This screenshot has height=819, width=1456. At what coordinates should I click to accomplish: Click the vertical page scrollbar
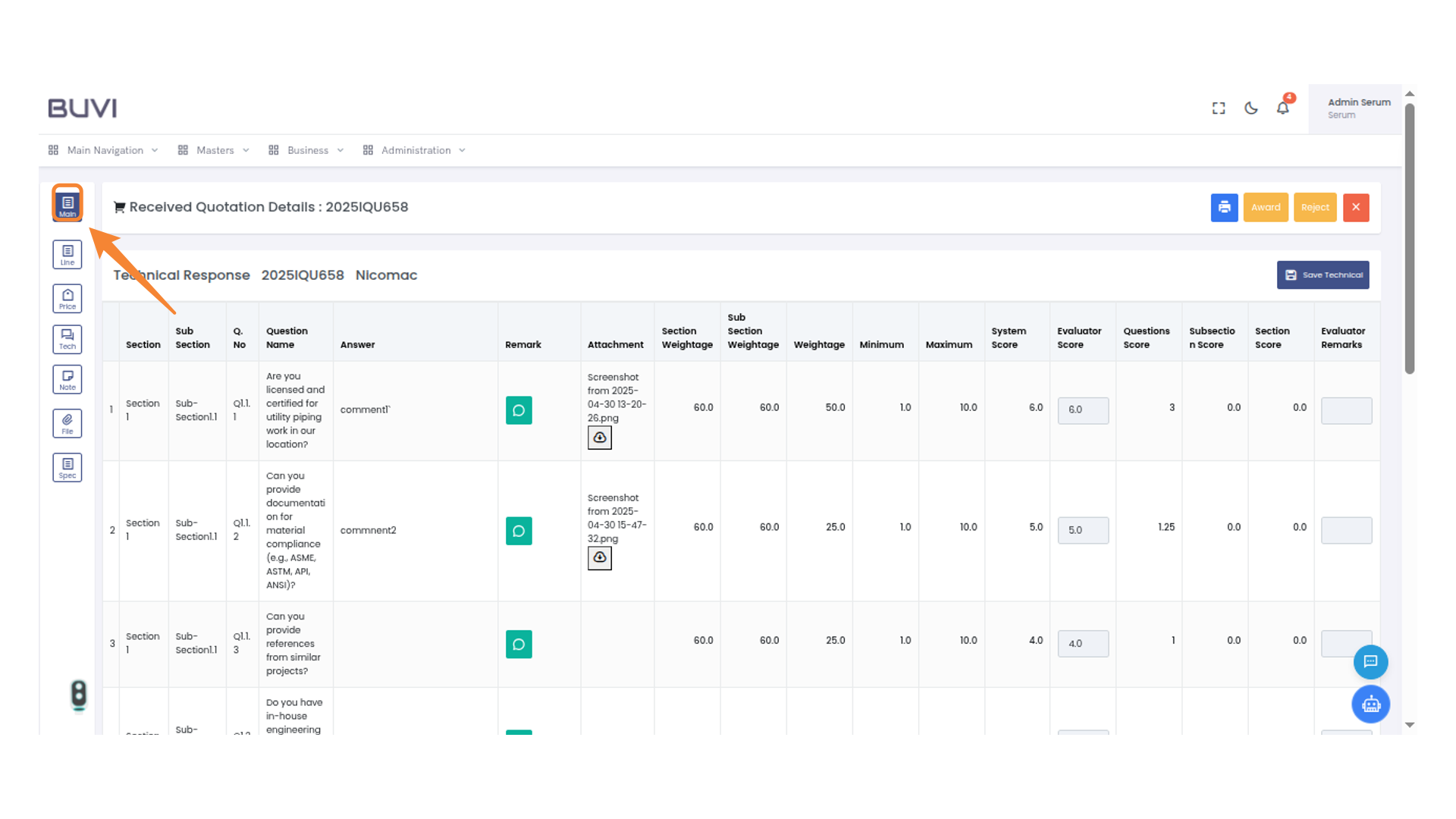[x=1410, y=239]
